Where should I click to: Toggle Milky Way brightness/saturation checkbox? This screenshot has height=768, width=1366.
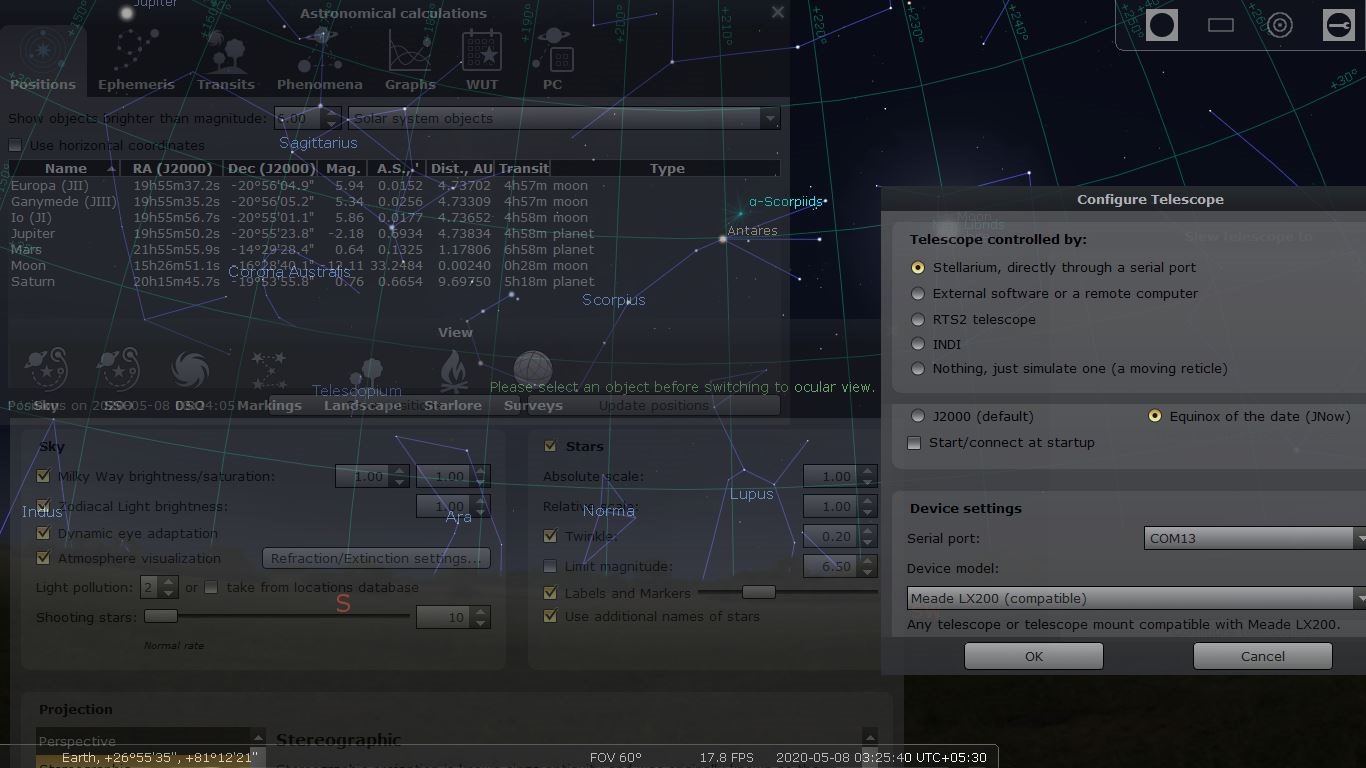point(43,476)
